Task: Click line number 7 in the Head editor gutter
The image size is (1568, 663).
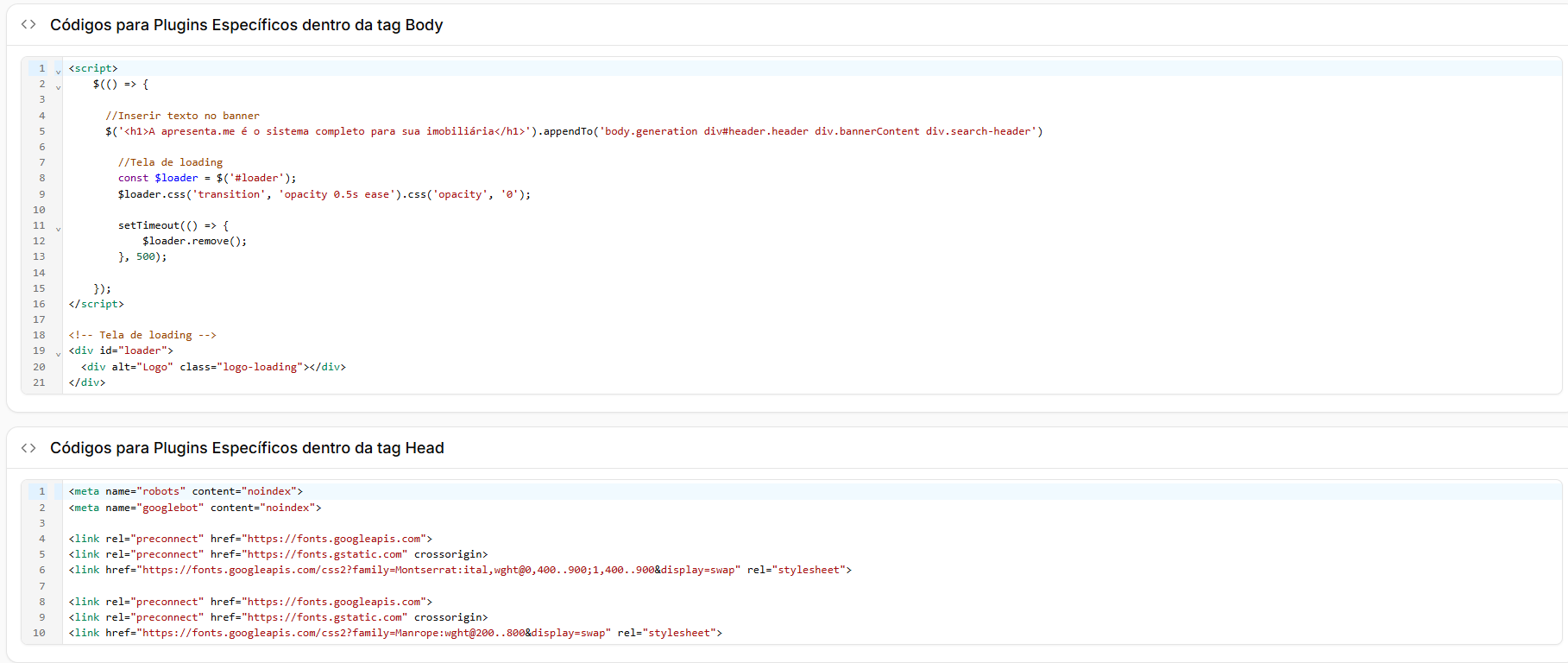Action: tap(41, 586)
